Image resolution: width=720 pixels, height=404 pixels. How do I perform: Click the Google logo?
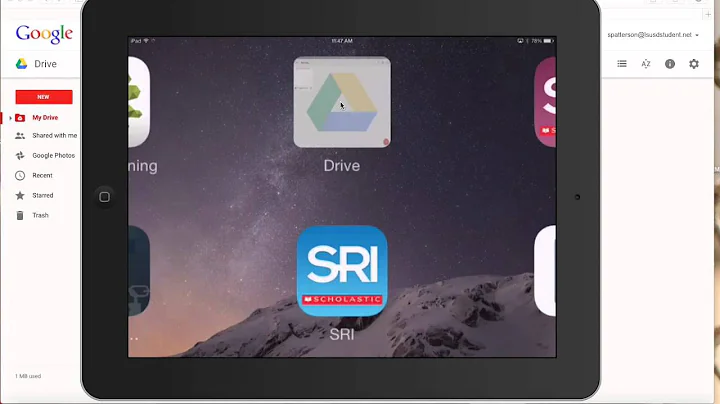coord(44,34)
